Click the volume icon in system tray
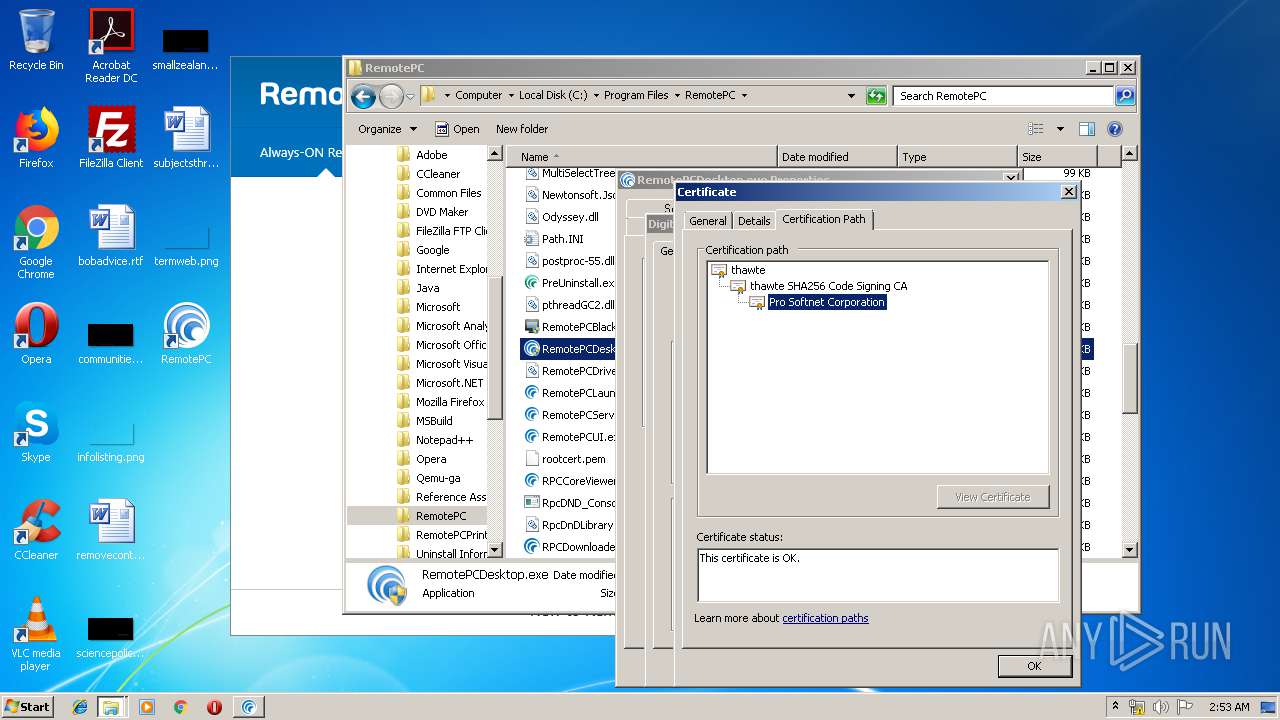This screenshot has width=1280, height=720. pyautogui.click(x=1161, y=707)
